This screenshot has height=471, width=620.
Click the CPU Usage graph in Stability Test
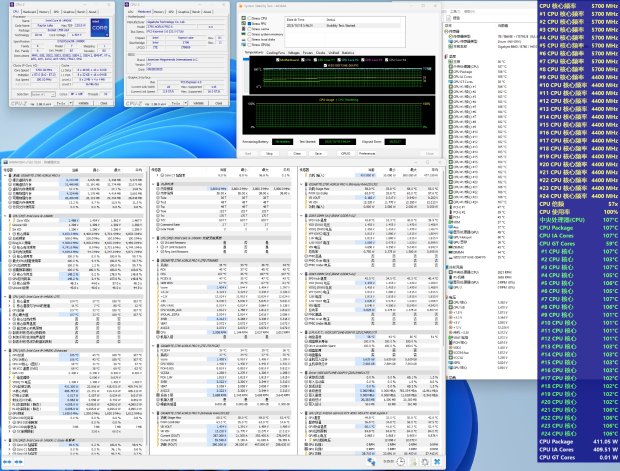coord(339,115)
